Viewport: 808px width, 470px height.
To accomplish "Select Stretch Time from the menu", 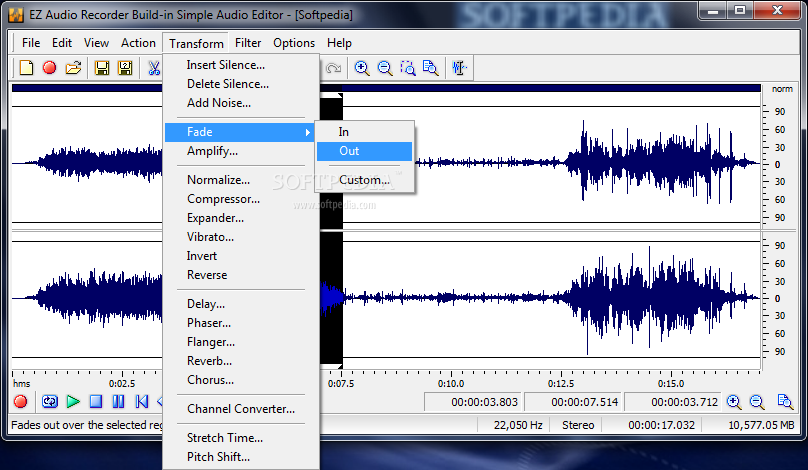I will [x=240, y=438].
